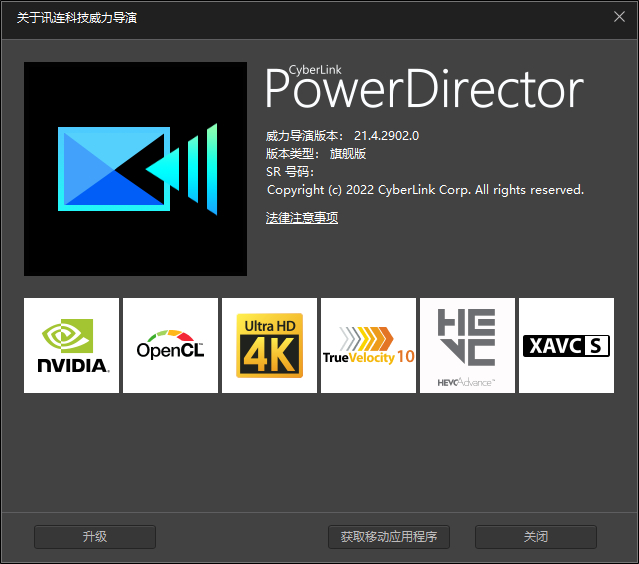This screenshot has width=639, height=564.
Task: Close the about dialog with X icon
Action: [619, 17]
